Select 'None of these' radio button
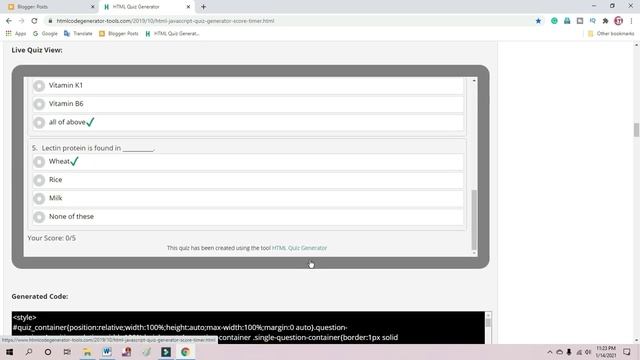This screenshot has height=360, width=640. click(x=39, y=217)
